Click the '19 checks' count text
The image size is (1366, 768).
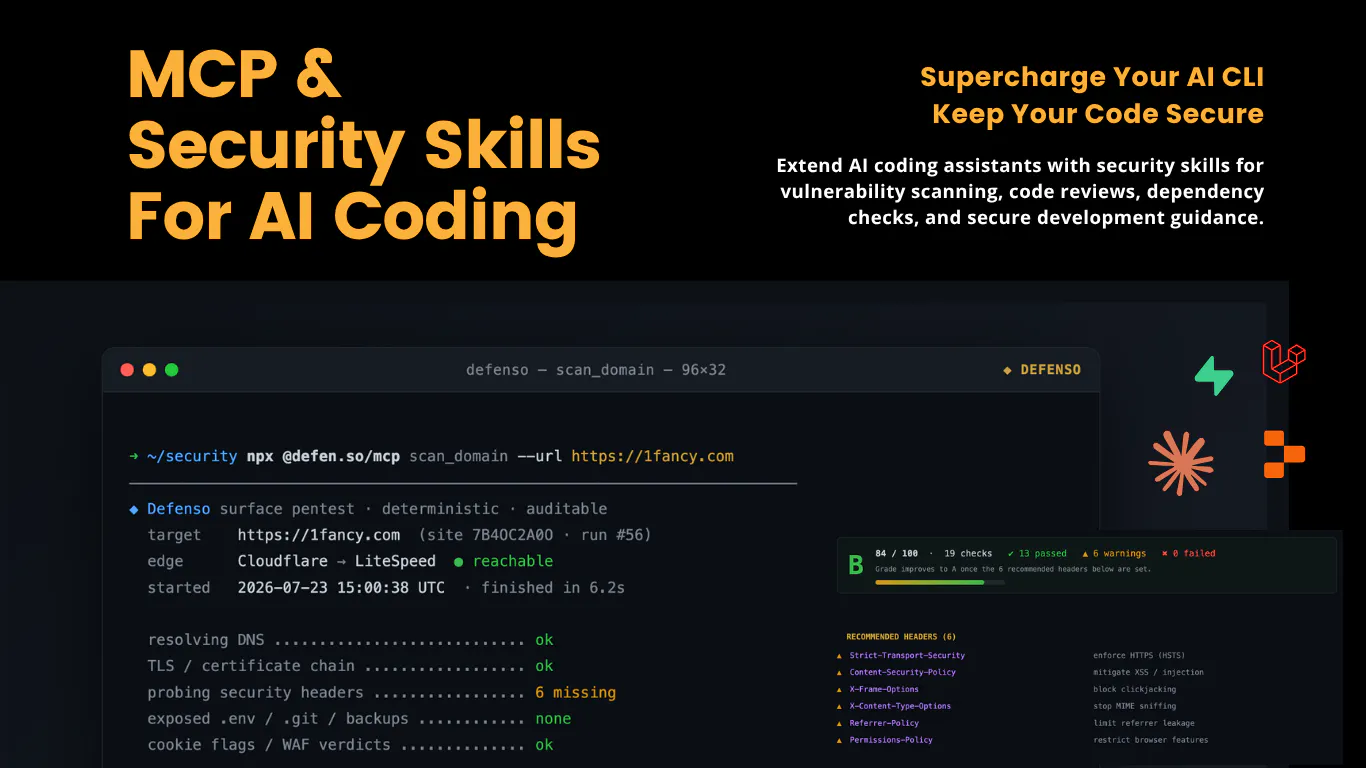pos(968,553)
